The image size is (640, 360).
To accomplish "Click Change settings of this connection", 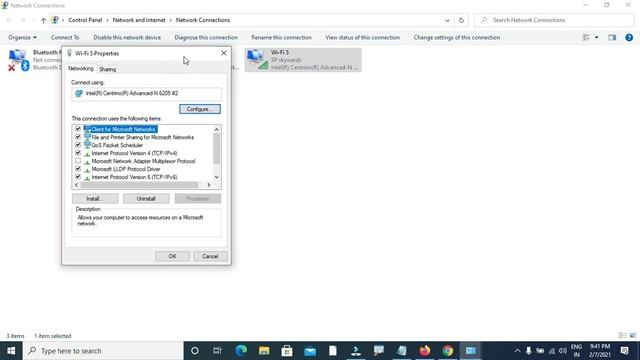I will [x=456, y=37].
